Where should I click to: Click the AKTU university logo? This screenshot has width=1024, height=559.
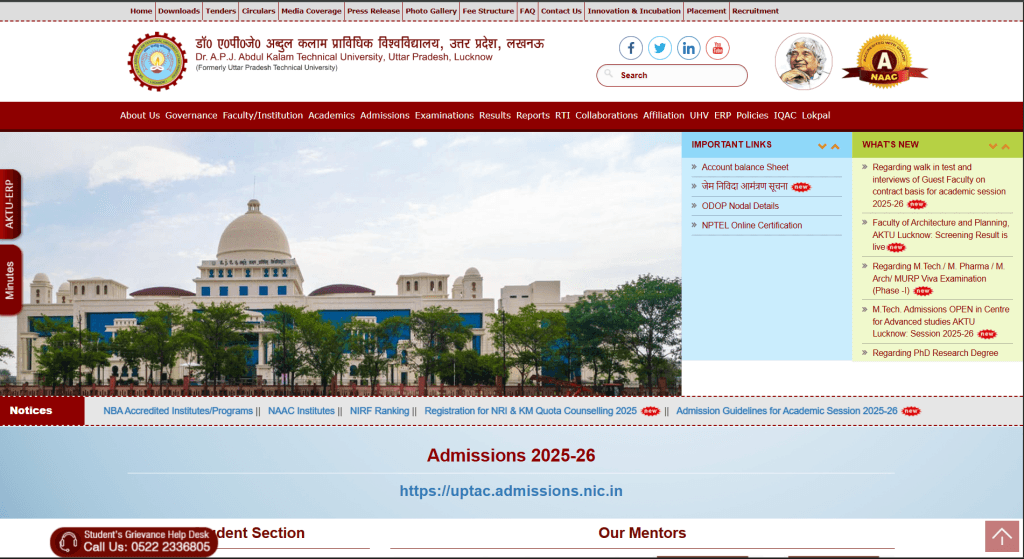point(157,61)
